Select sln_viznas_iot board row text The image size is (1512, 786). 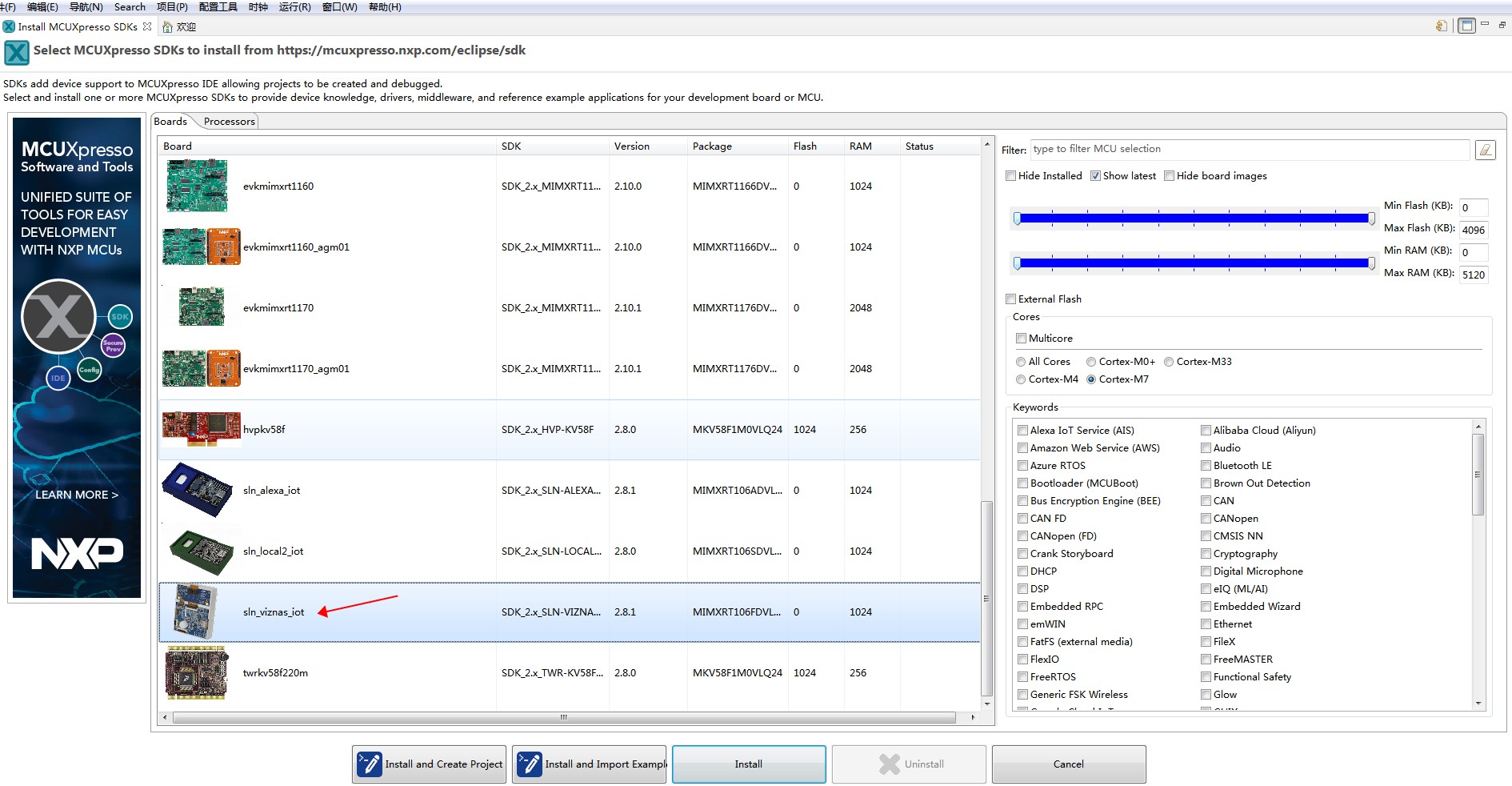tap(274, 612)
